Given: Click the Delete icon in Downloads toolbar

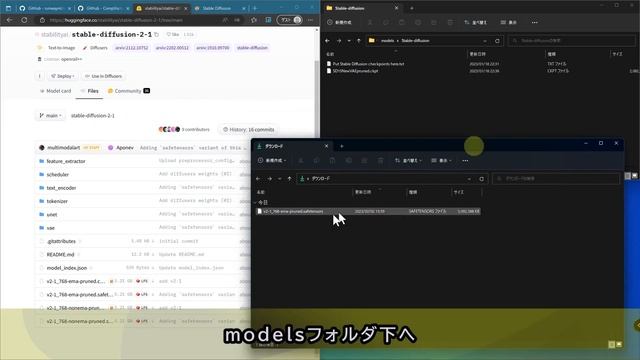Looking at the screenshot, I should click(x=380, y=160).
